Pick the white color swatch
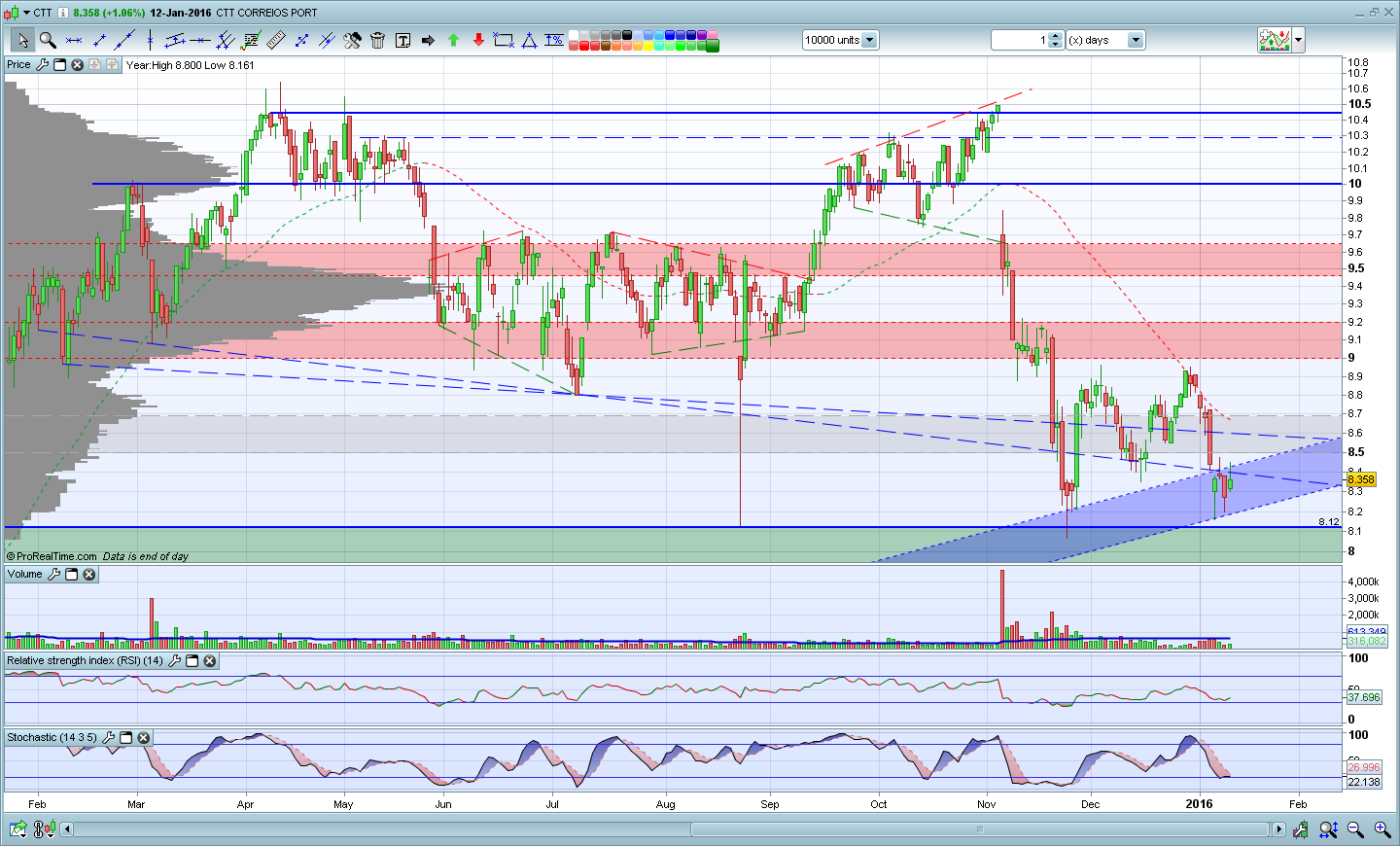The image size is (1400, 846). (575, 35)
